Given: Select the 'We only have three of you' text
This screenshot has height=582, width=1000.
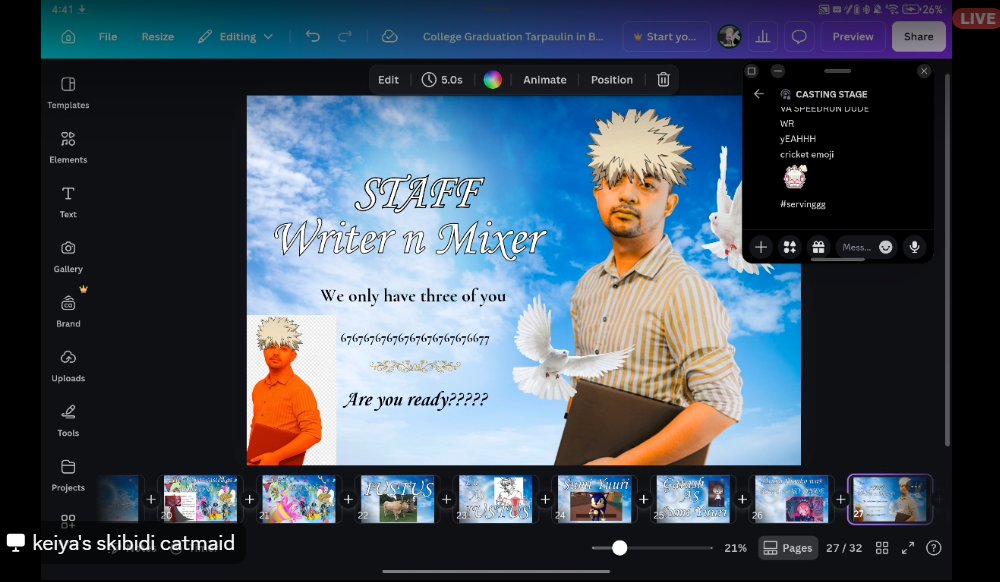Looking at the screenshot, I should [413, 296].
